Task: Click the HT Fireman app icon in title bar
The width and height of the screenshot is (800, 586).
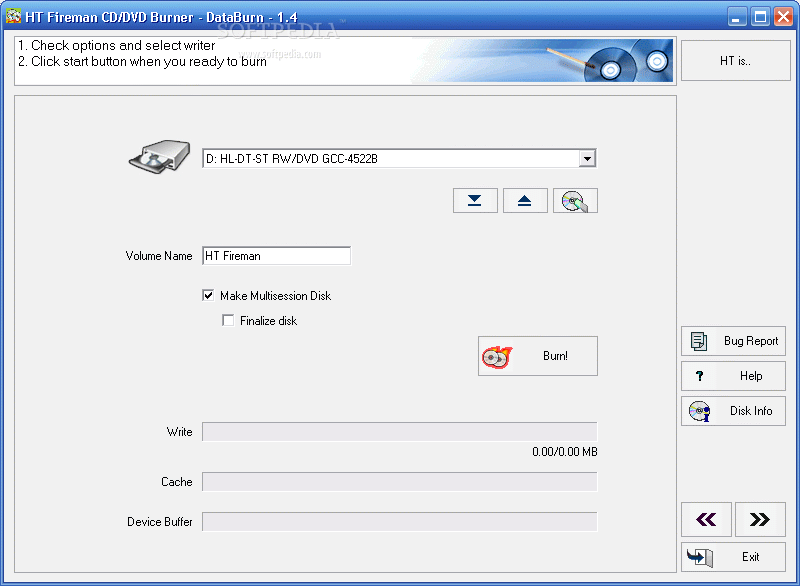Action: [13, 16]
